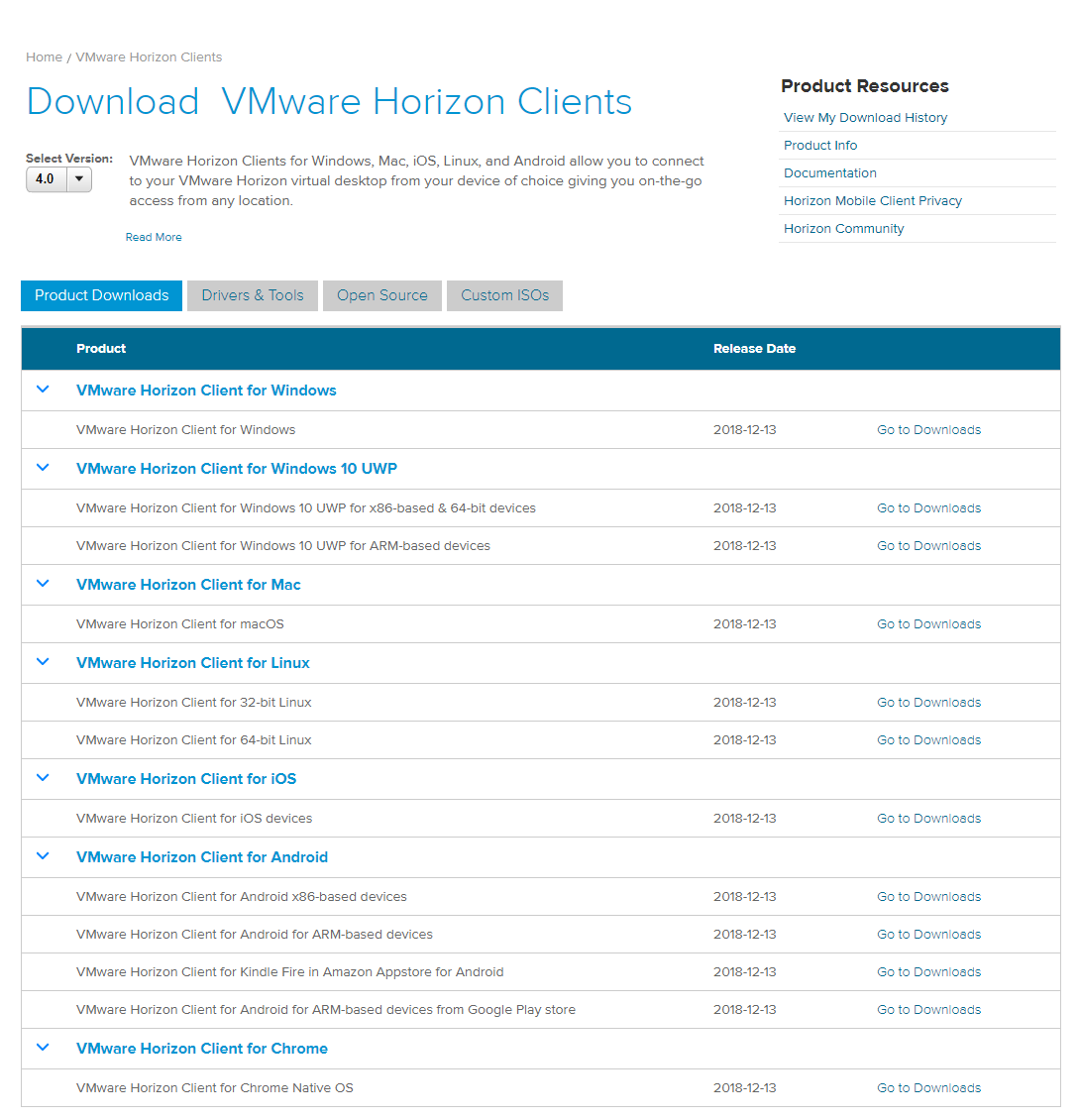Collapse the Horizon Client for Linux chevron
Screen dimensions: 1081x1120
43,662
